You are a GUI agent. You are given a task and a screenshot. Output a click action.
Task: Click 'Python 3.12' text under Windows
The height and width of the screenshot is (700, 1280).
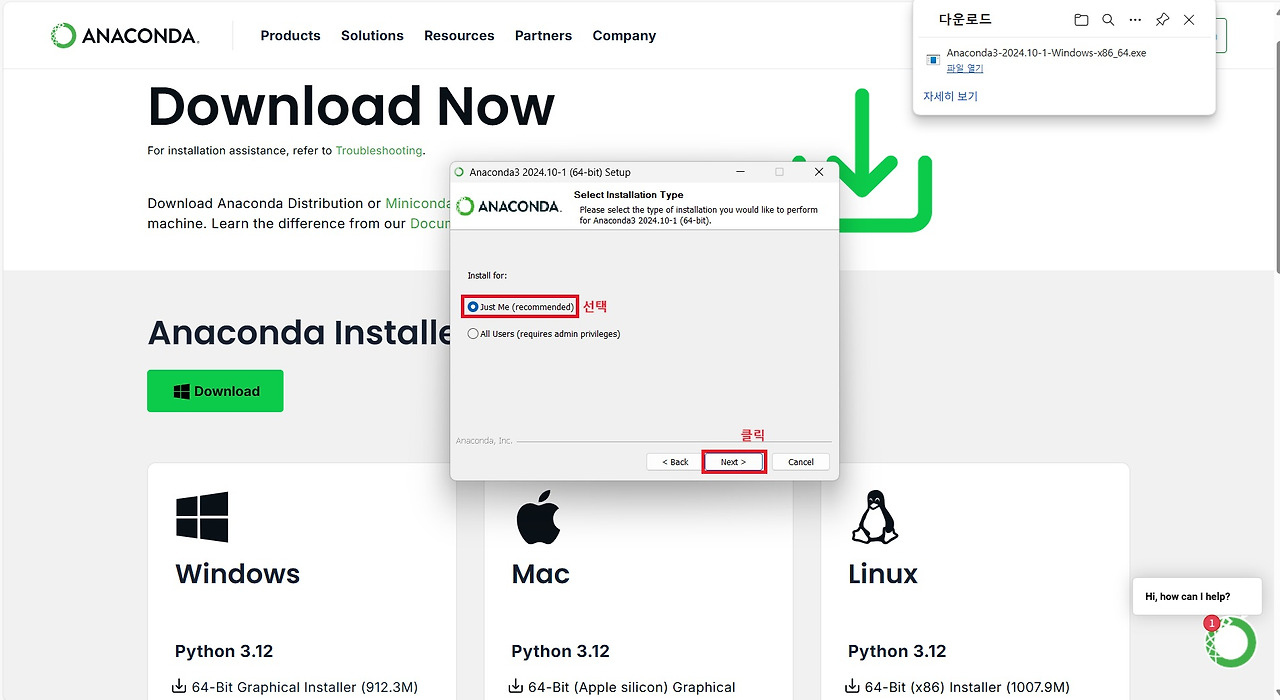(x=224, y=651)
